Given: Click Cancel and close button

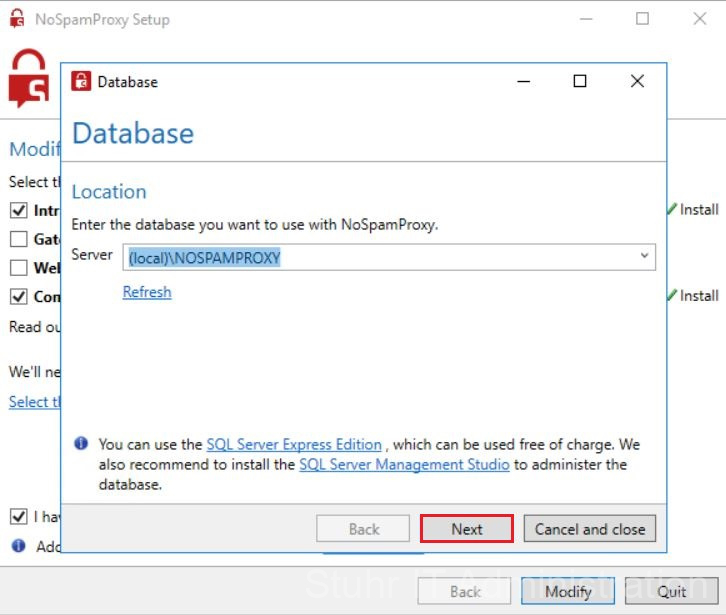Looking at the screenshot, I should click(x=590, y=528).
